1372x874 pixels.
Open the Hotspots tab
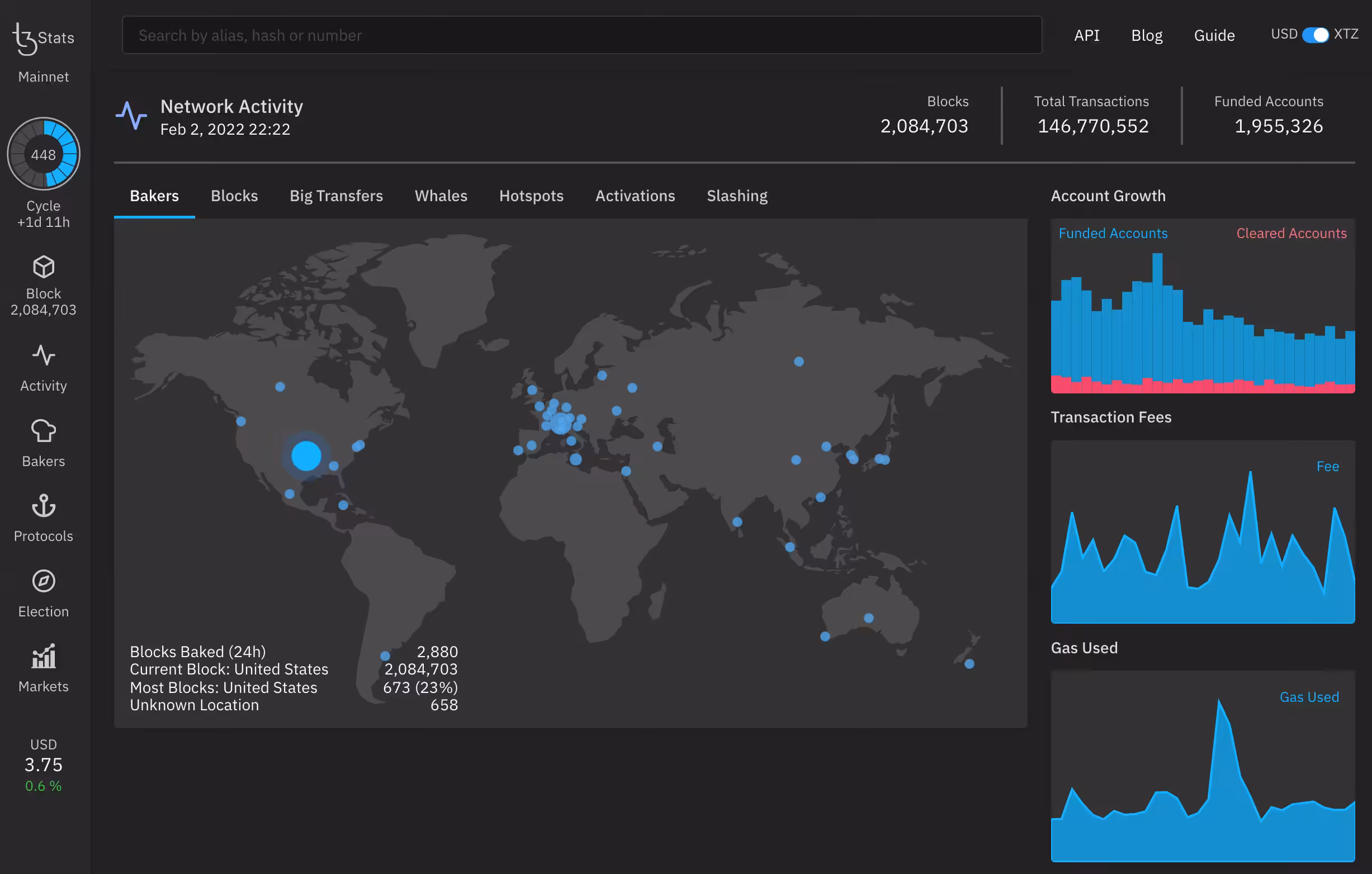click(531, 196)
